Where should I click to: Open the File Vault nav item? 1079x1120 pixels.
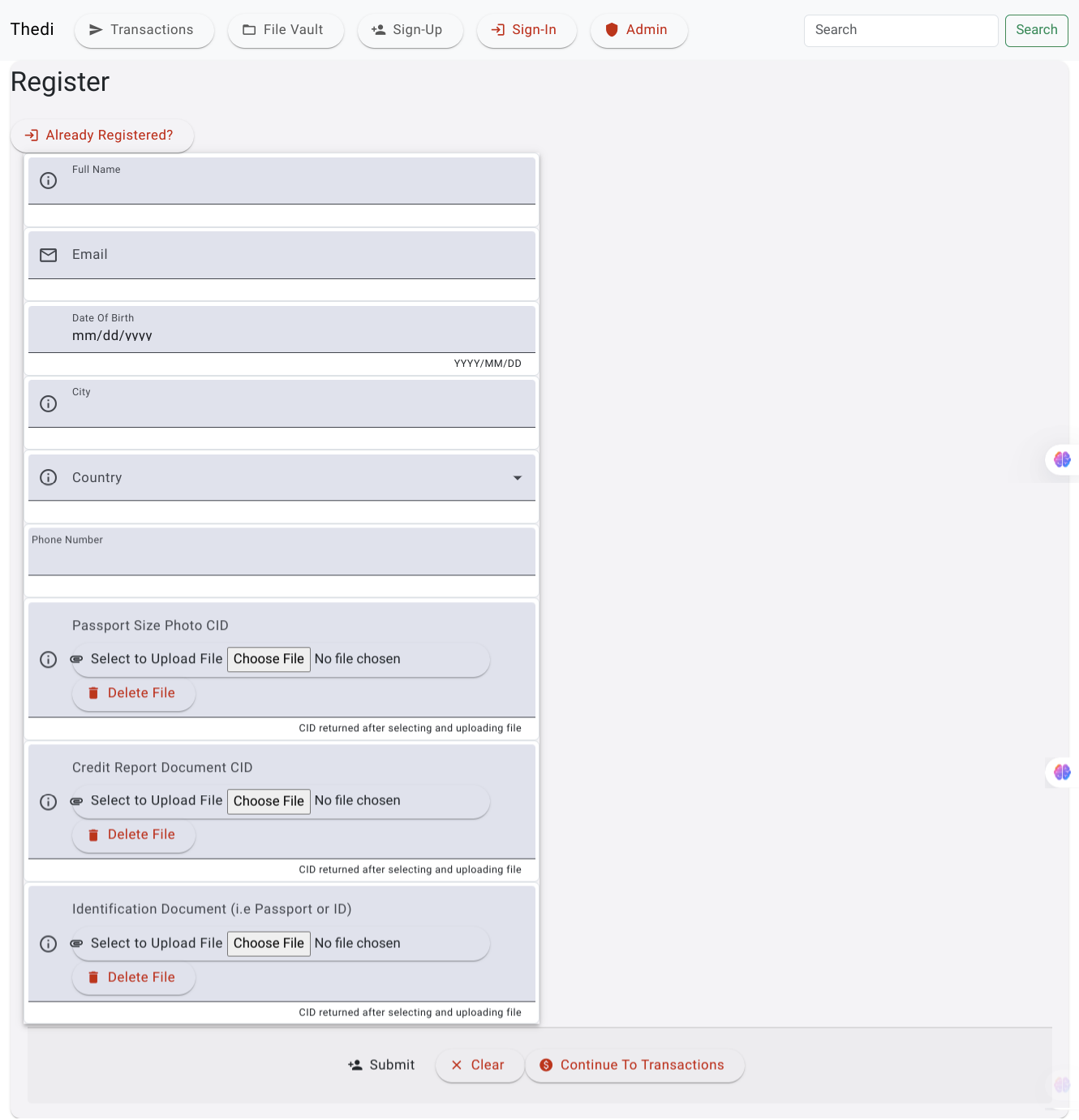point(286,30)
